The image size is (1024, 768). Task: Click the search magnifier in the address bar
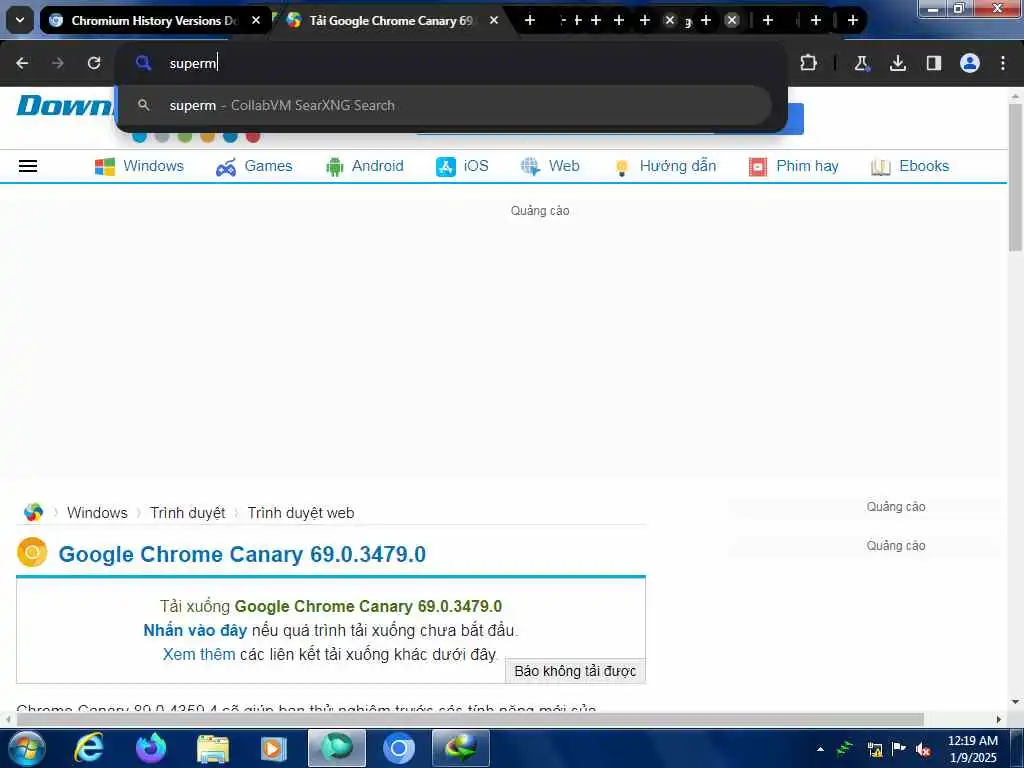click(144, 63)
